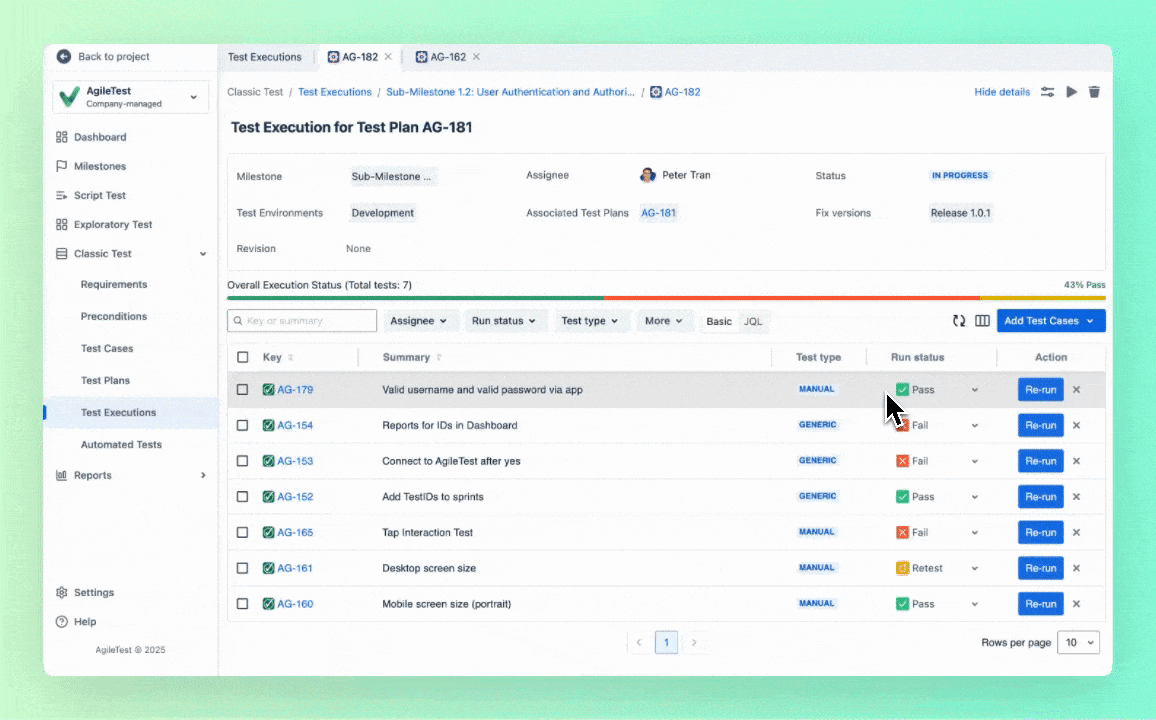
Task: Open the filter settings sliders icon
Action: click(x=1047, y=92)
